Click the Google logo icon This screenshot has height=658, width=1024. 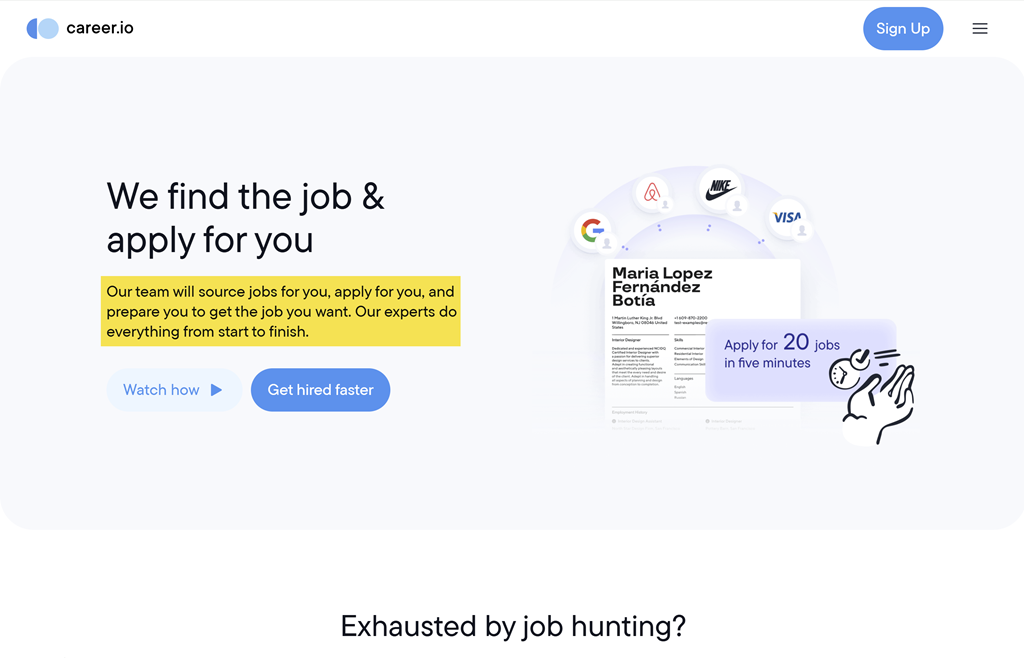[592, 231]
